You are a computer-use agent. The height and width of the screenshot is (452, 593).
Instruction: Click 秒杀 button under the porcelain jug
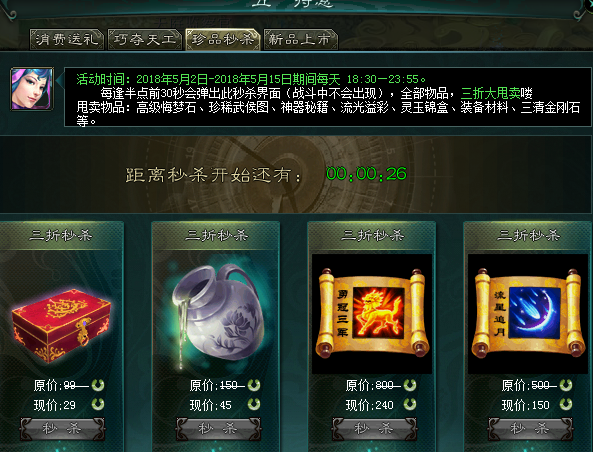218,429
